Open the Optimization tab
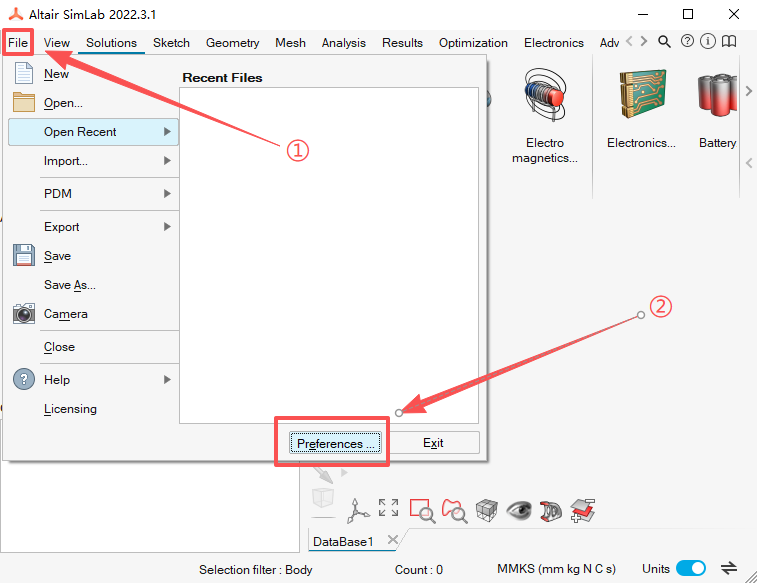 coord(473,42)
